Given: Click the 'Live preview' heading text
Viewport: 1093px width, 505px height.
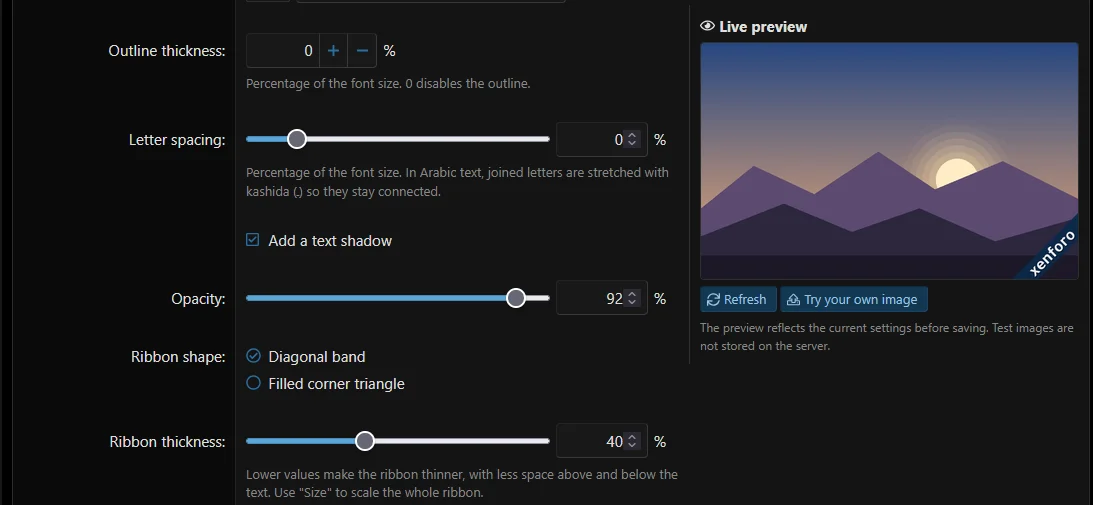Looking at the screenshot, I should click(x=763, y=27).
